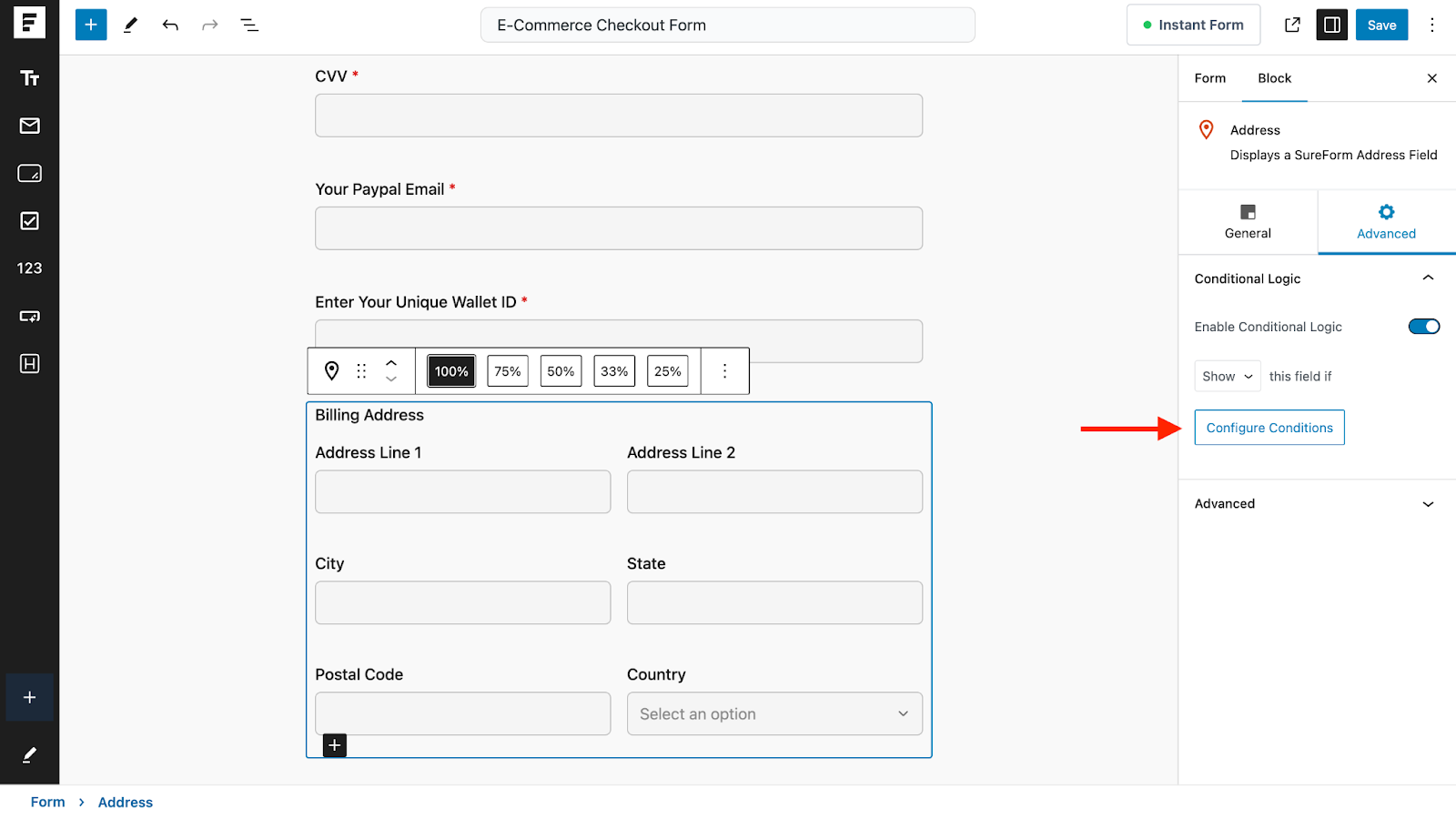The width and height of the screenshot is (1456, 819).
Task: Switch to the General settings tab
Action: pos(1247,221)
